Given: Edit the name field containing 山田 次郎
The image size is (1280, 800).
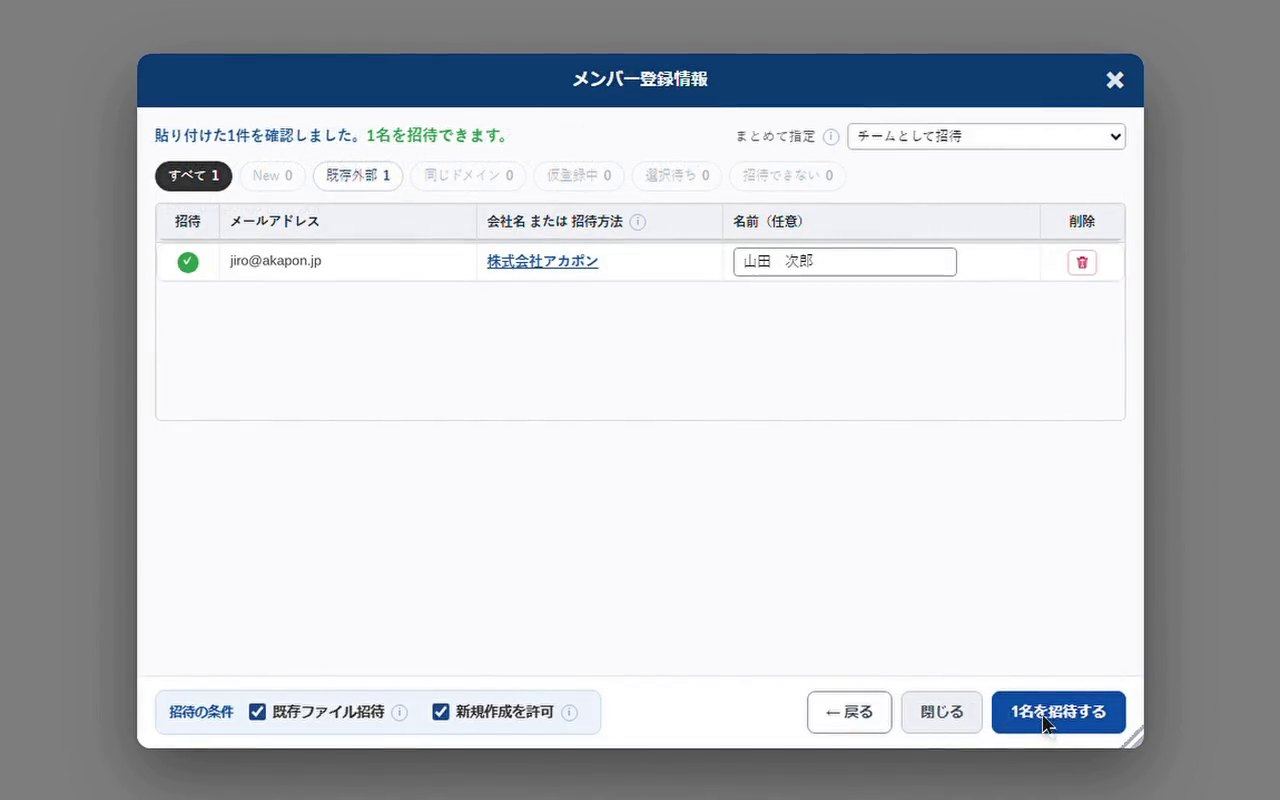Looking at the screenshot, I should point(845,262).
